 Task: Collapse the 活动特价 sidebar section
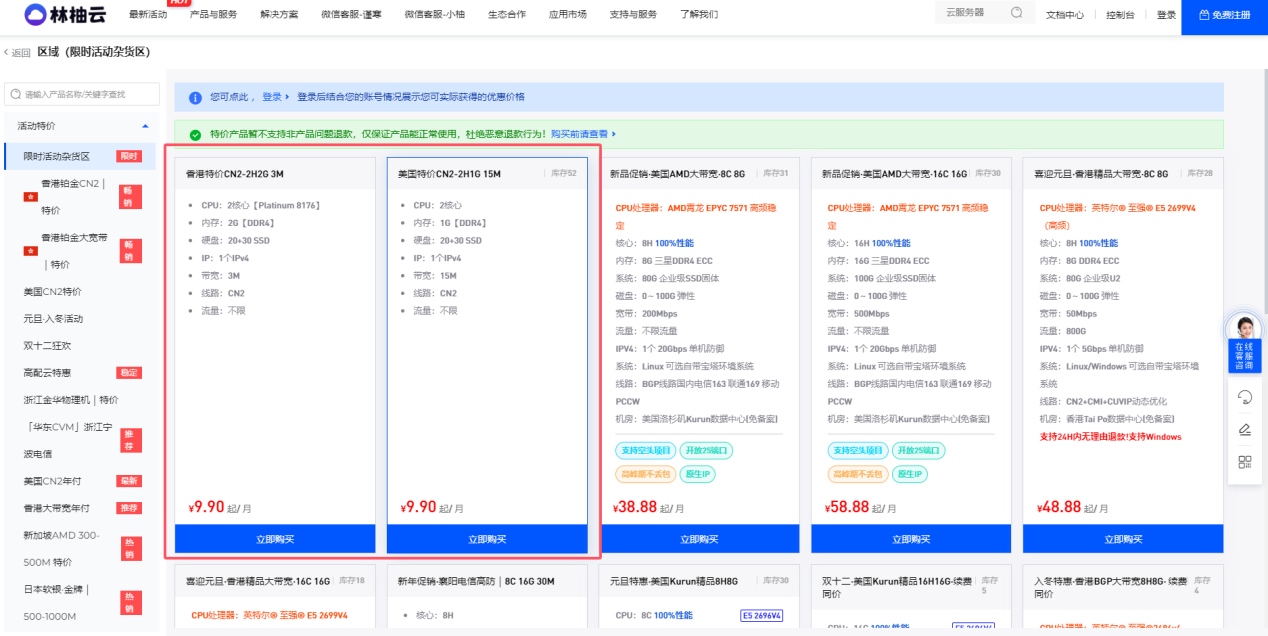(x=145, y=126)
